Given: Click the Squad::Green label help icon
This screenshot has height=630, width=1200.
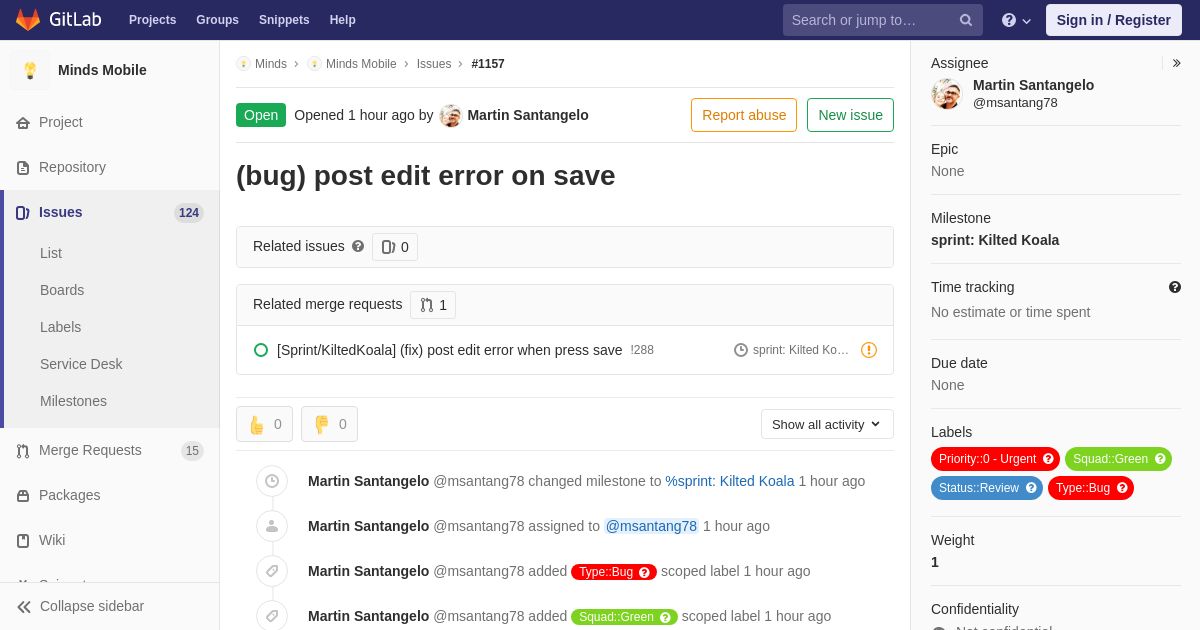Looking at the screenshot, I should [x=1160, y=459].
